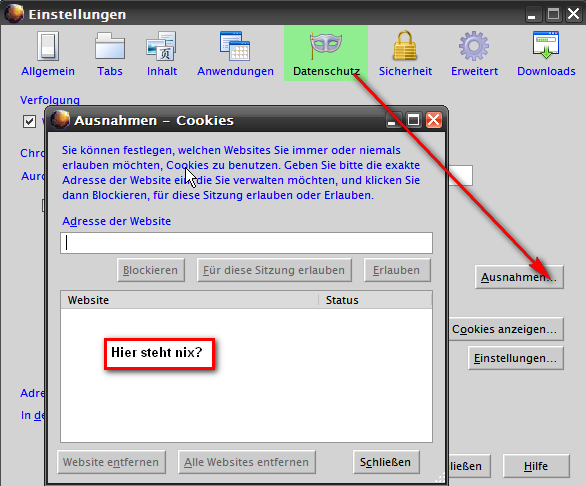Click the Hilfe button

536,466
